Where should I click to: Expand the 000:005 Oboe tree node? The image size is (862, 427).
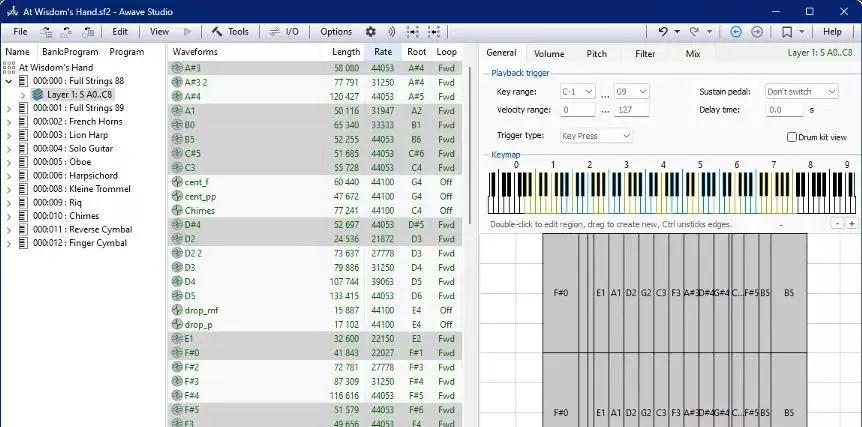9,162
